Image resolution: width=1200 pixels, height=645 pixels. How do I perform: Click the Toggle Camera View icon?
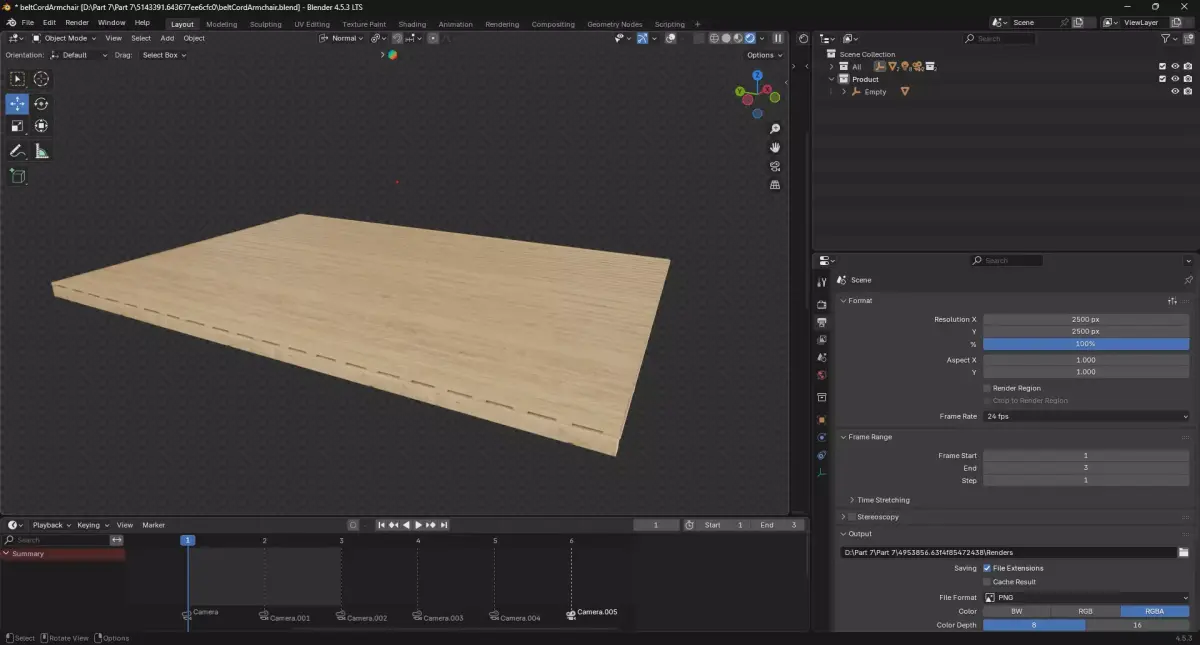[x=775, y=166]
